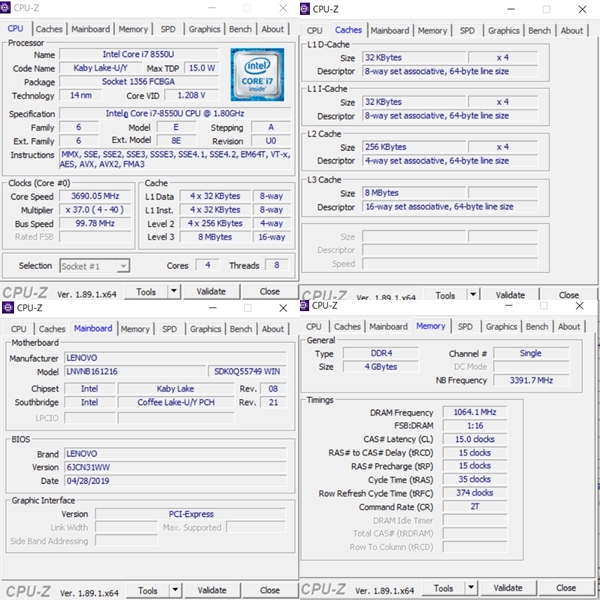
Task: Select SPD tab in Caches window
Action: point(467,31)
